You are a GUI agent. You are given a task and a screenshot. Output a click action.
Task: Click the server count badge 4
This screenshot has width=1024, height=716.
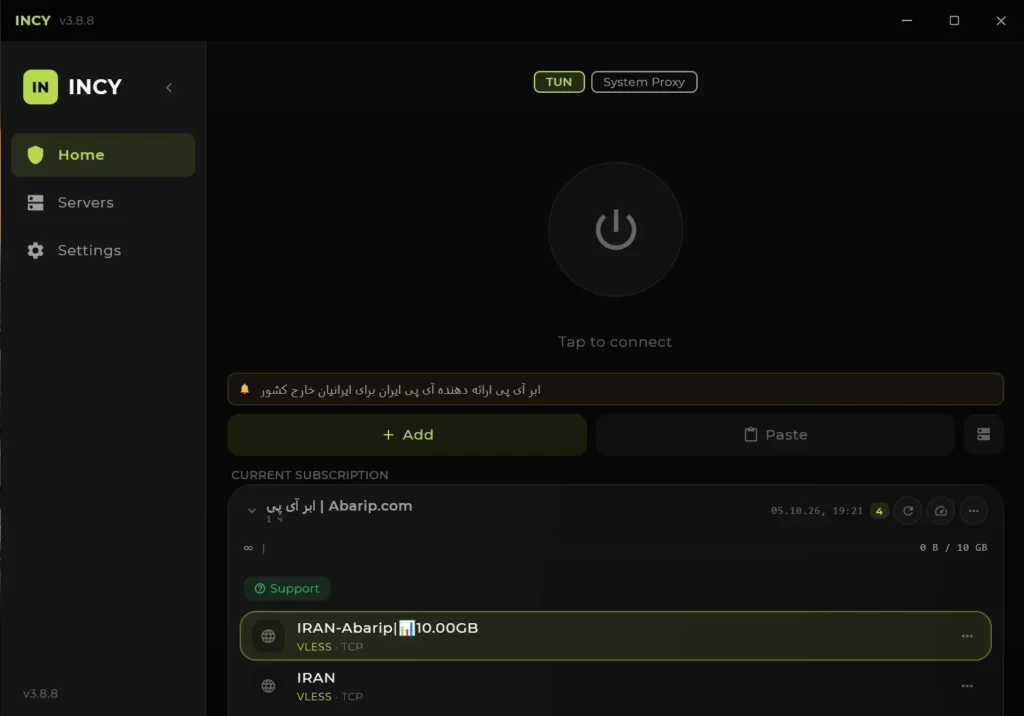[879, 511]
